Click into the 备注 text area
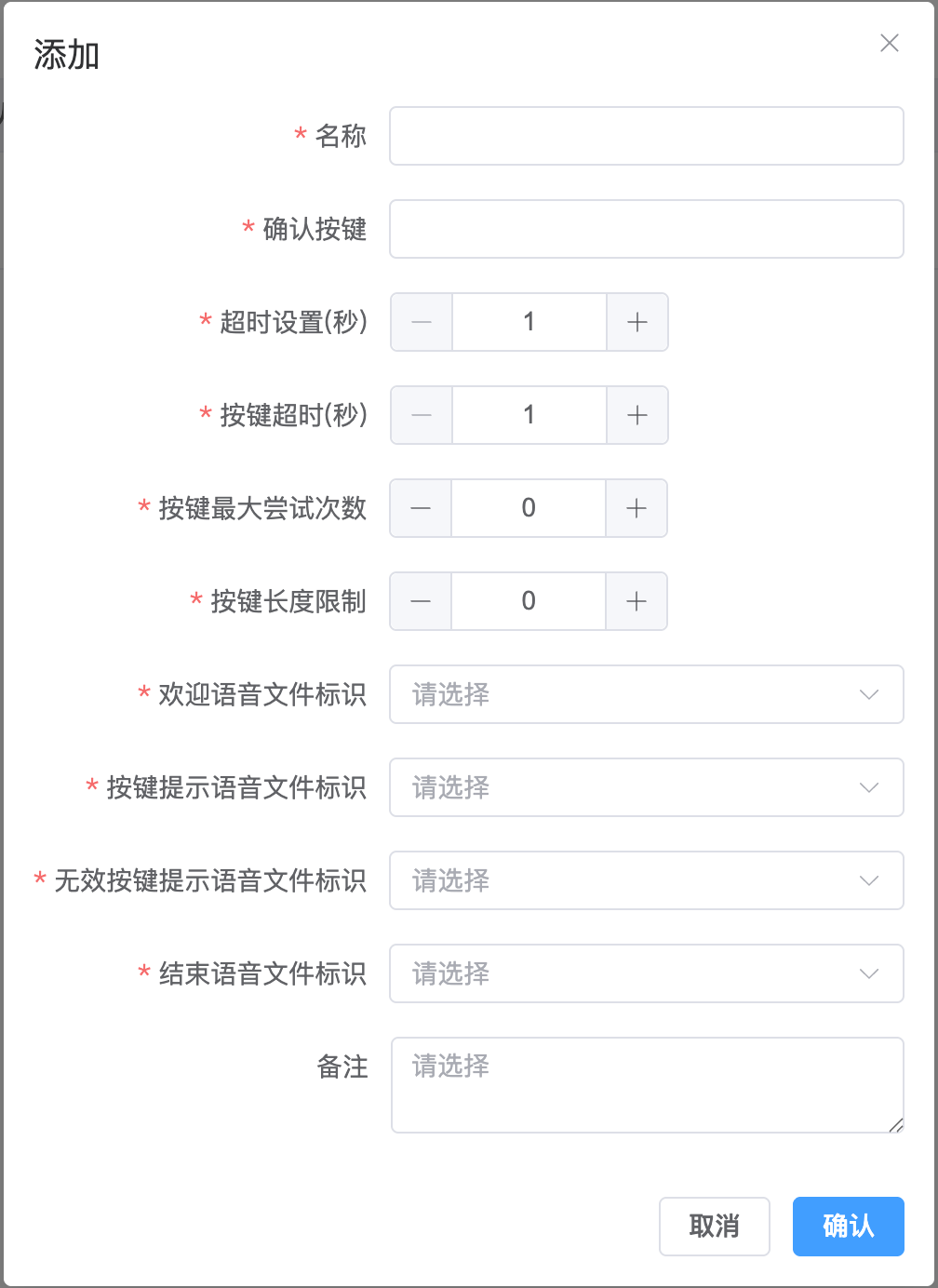Screen dimensions: 938x1288 coord(647,1085)
